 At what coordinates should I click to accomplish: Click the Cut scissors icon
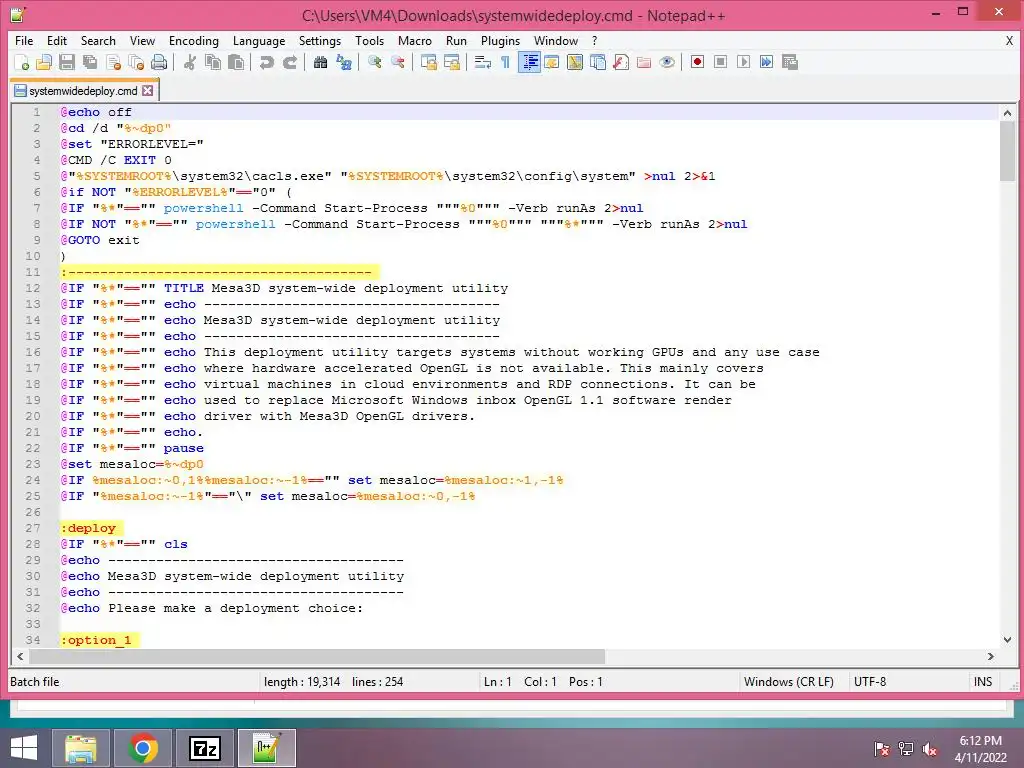pyautogui.click(x=190, y=62)
